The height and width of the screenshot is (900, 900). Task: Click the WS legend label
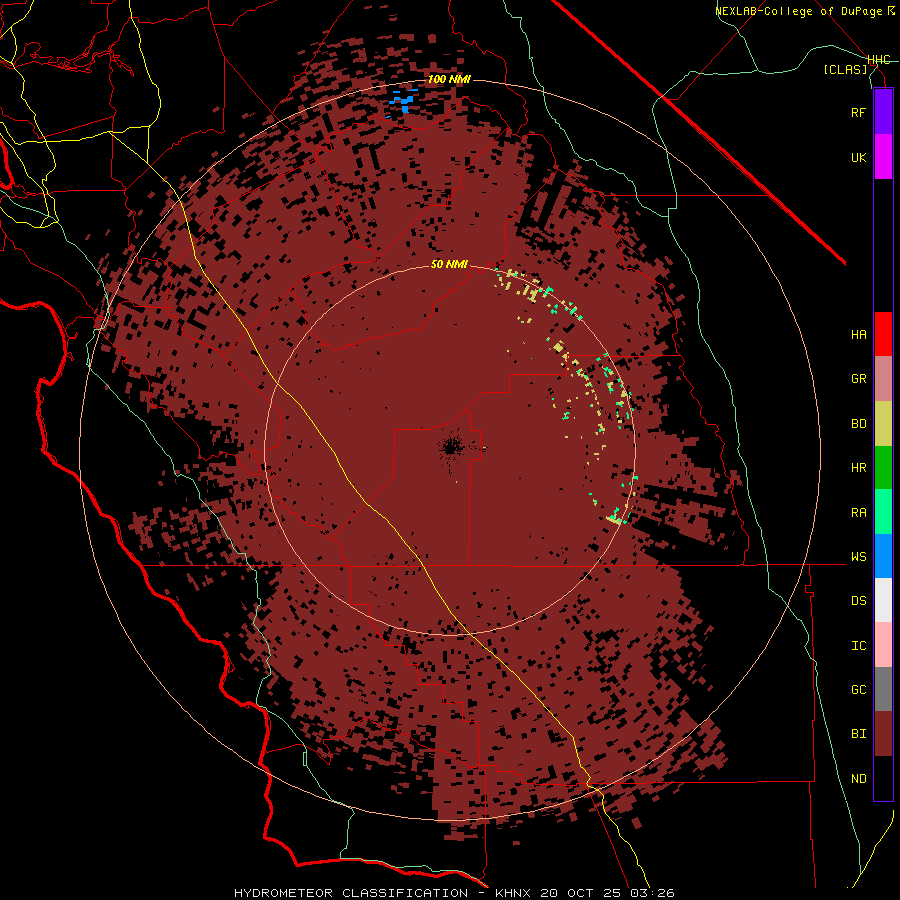coord(859,556)
